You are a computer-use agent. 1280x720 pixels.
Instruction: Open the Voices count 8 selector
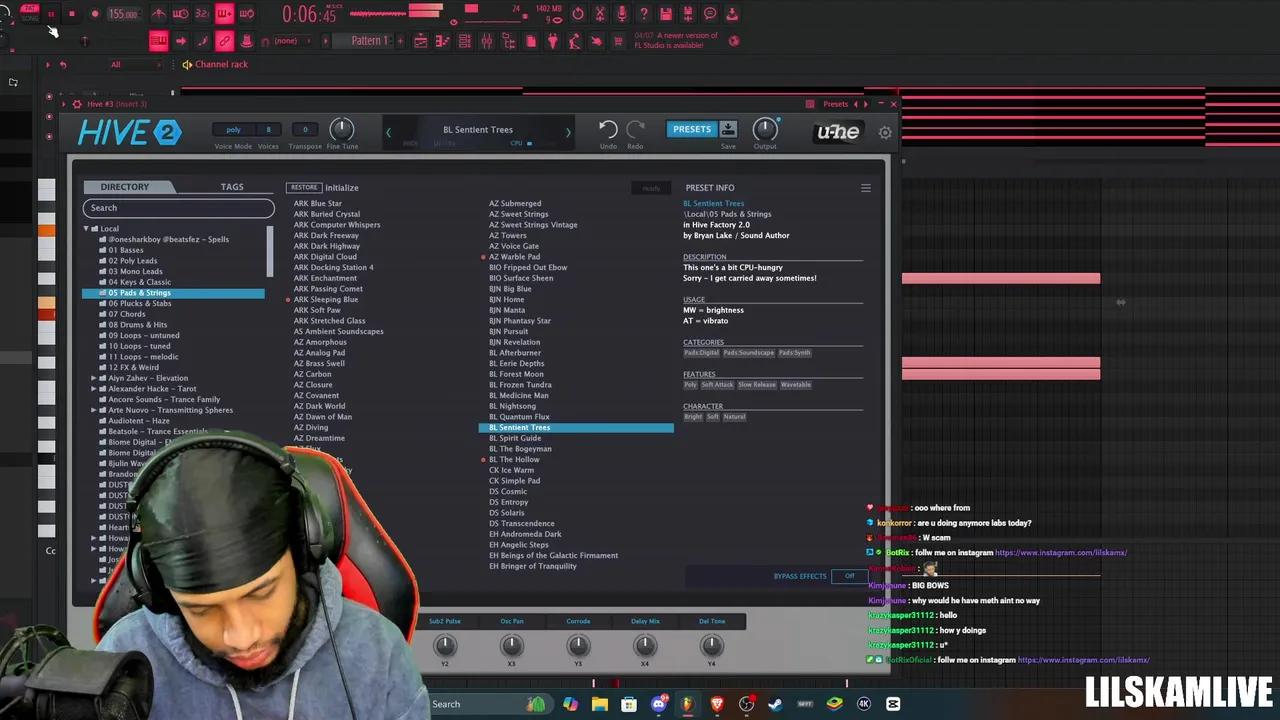268,129
